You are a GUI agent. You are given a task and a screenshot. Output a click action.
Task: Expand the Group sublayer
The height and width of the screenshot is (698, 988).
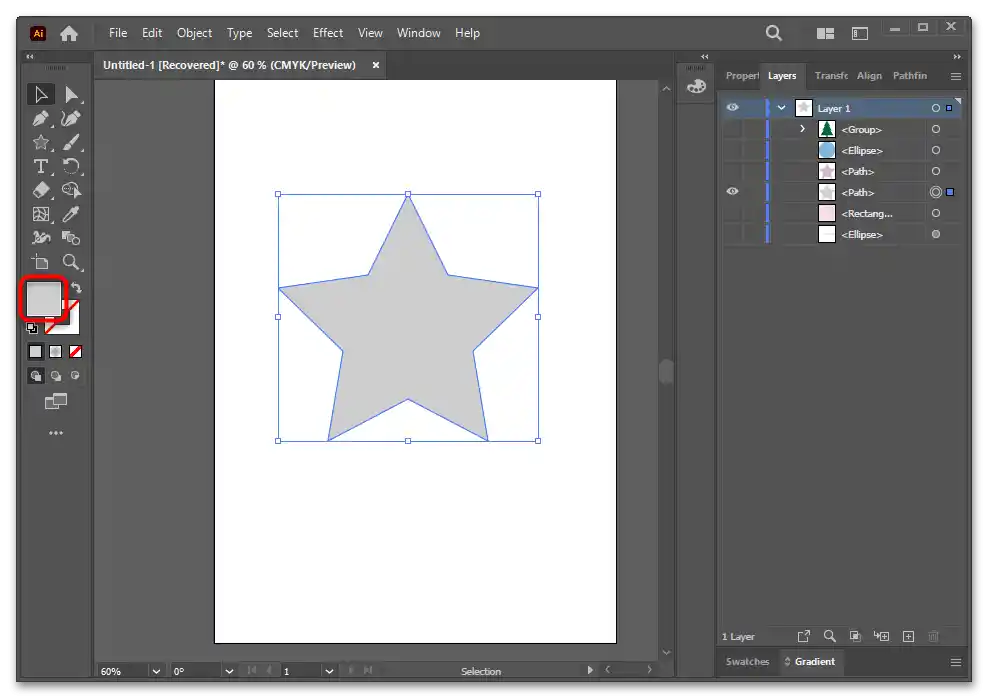tap(802, 129)
